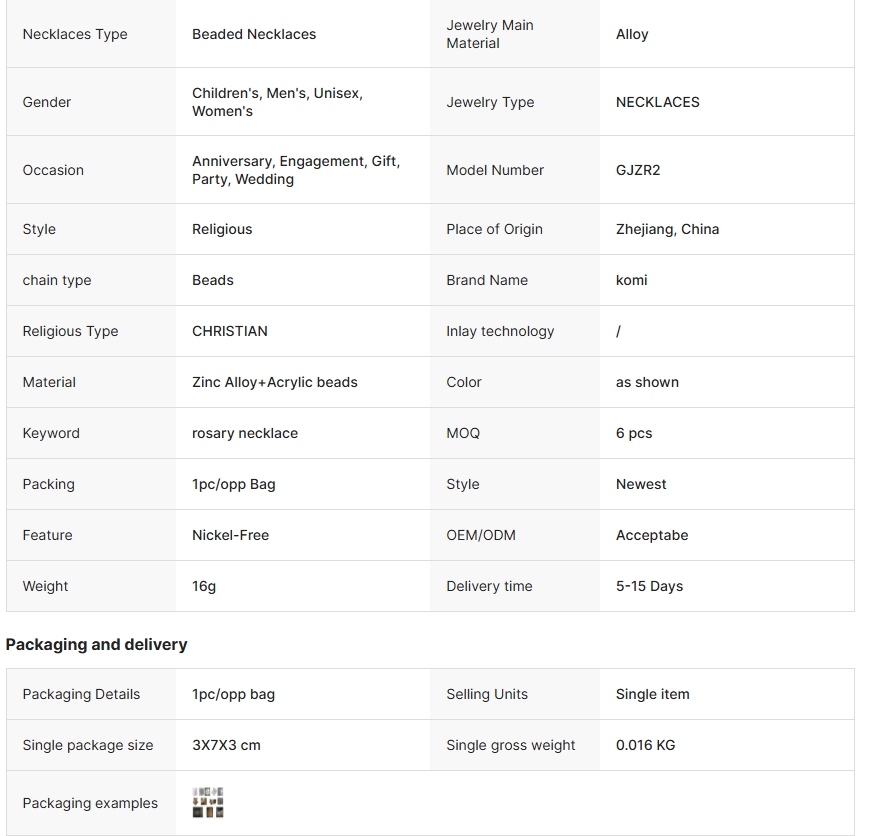Select the brand name 'komi'
This screenshot has width=876, height=836.
click(631, 280)
